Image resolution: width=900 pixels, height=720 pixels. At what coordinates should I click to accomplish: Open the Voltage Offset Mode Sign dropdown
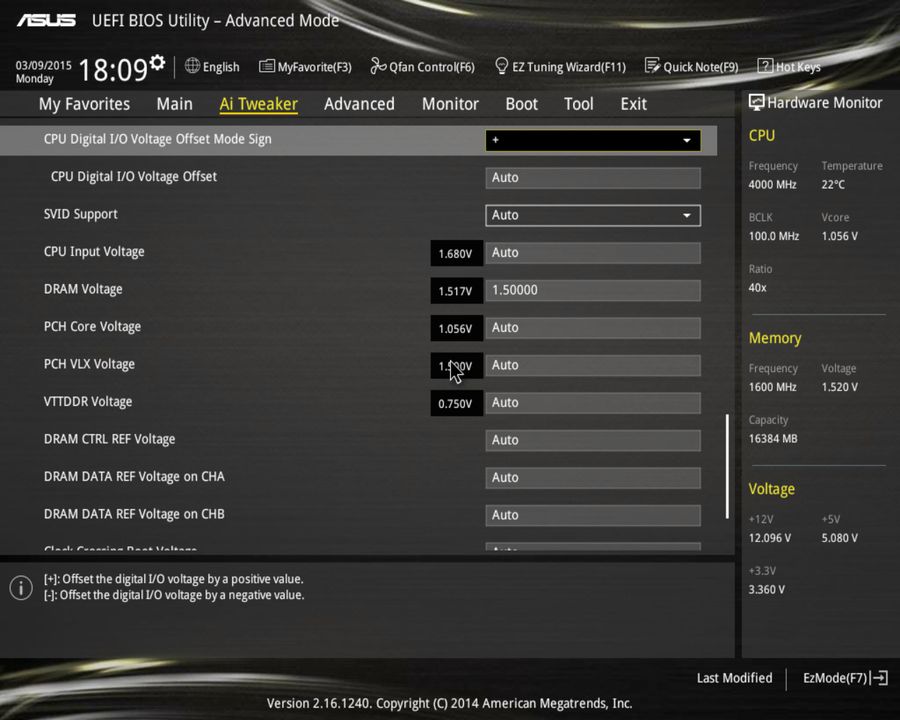point(592,140)
